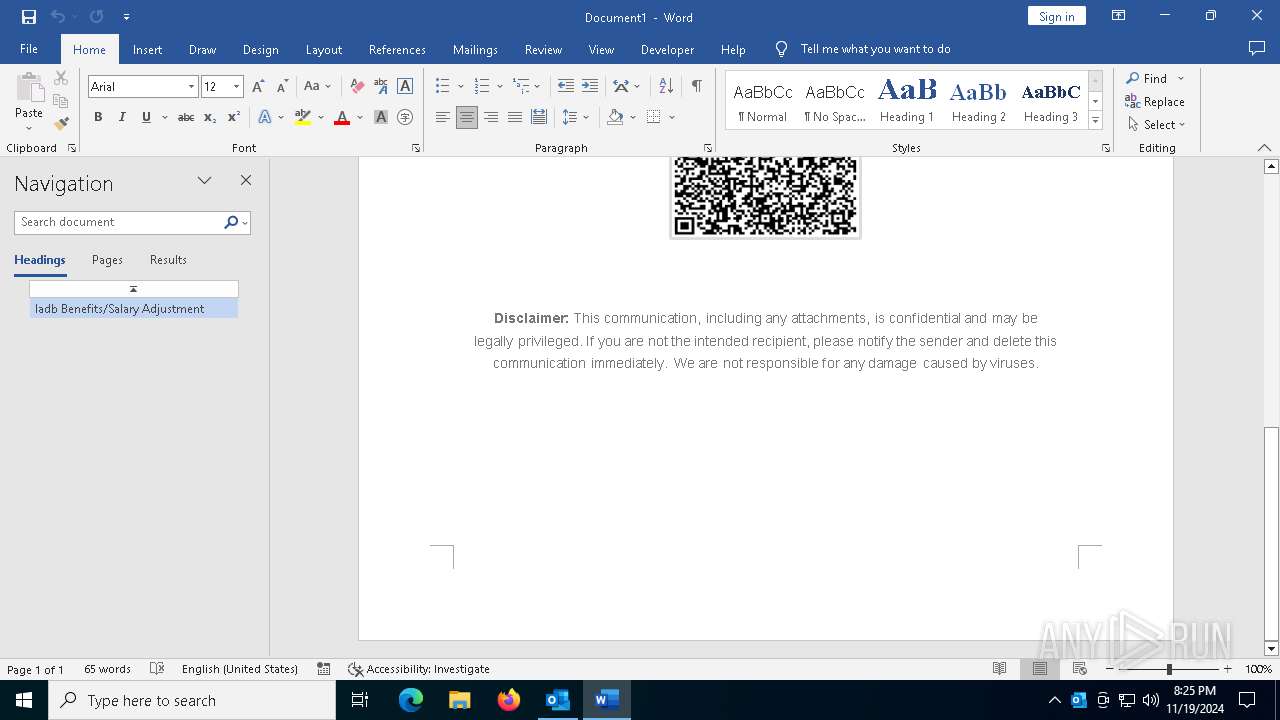Image resolution: width=1280 pixels, height=720 pixels.
Task: Switch to the References tab
Action: click(x=397, y=50)
